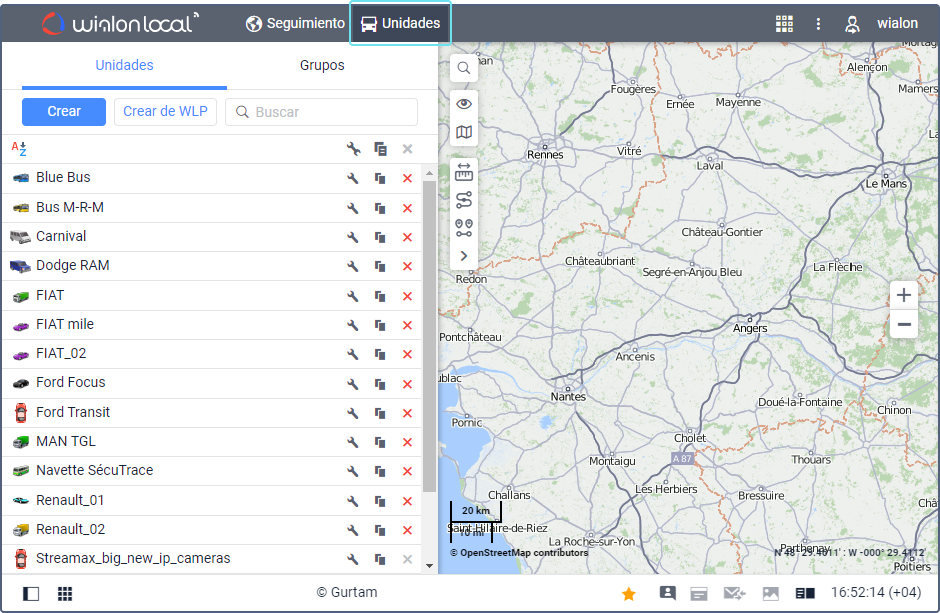Delete the Ford Focus unit
The image size is (940, 613).
[x=407, y=384]
